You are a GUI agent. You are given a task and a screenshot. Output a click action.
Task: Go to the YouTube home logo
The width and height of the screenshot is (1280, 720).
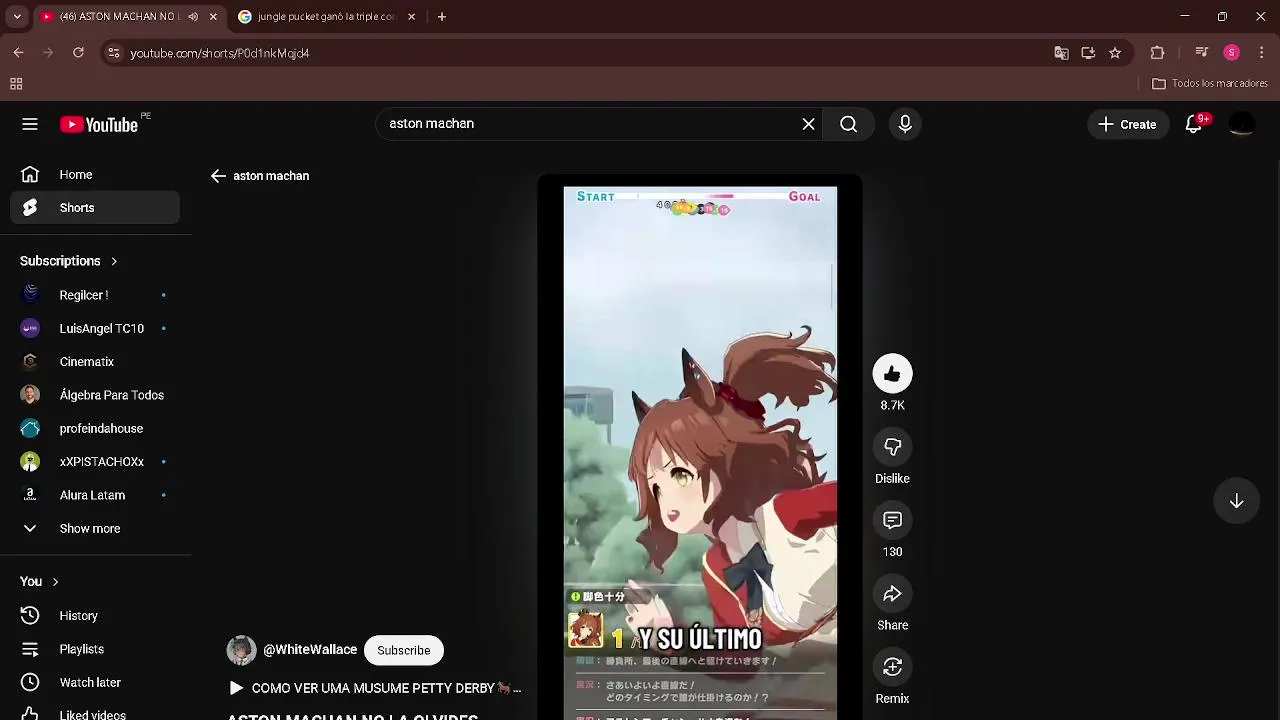coord(98,124)
